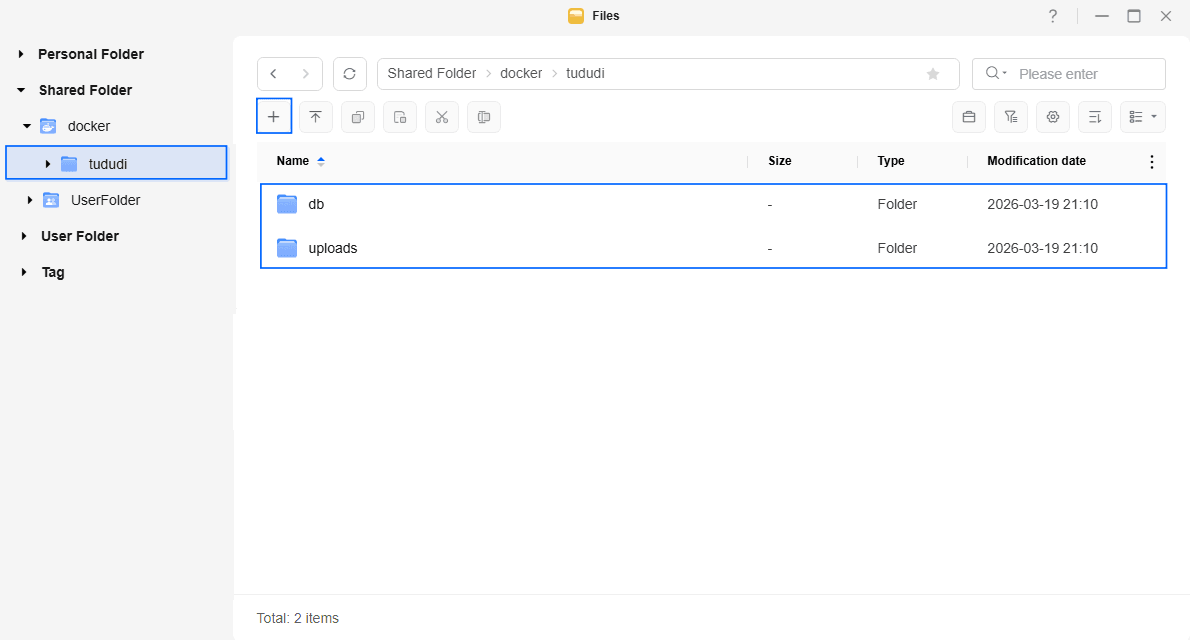This screenshot has width=1190, height=640.
Task: Open the filter icon in the toolbar
Action: [1011, 117]
